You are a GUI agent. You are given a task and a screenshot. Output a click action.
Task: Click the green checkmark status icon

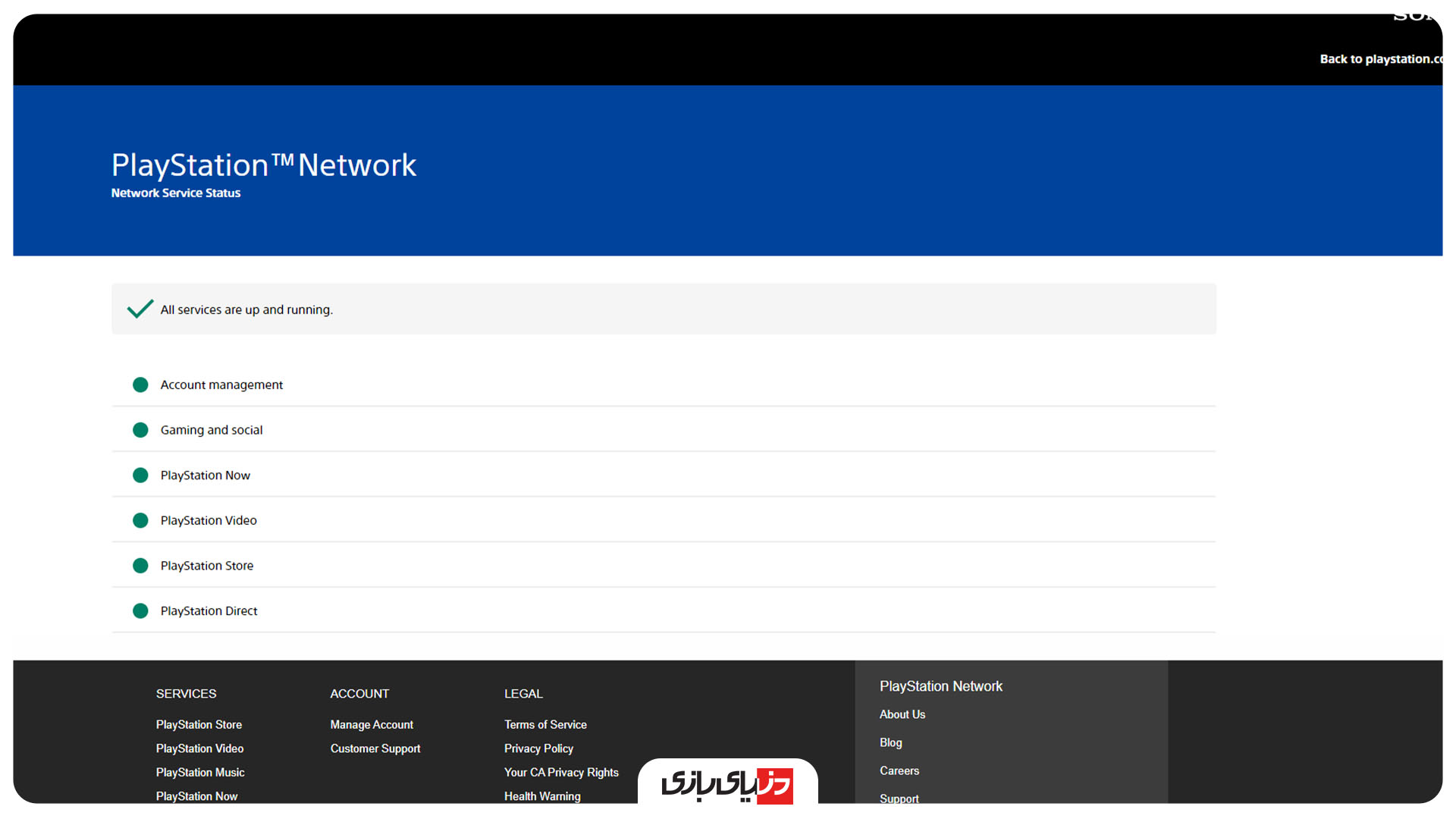(x=140, y=309)
